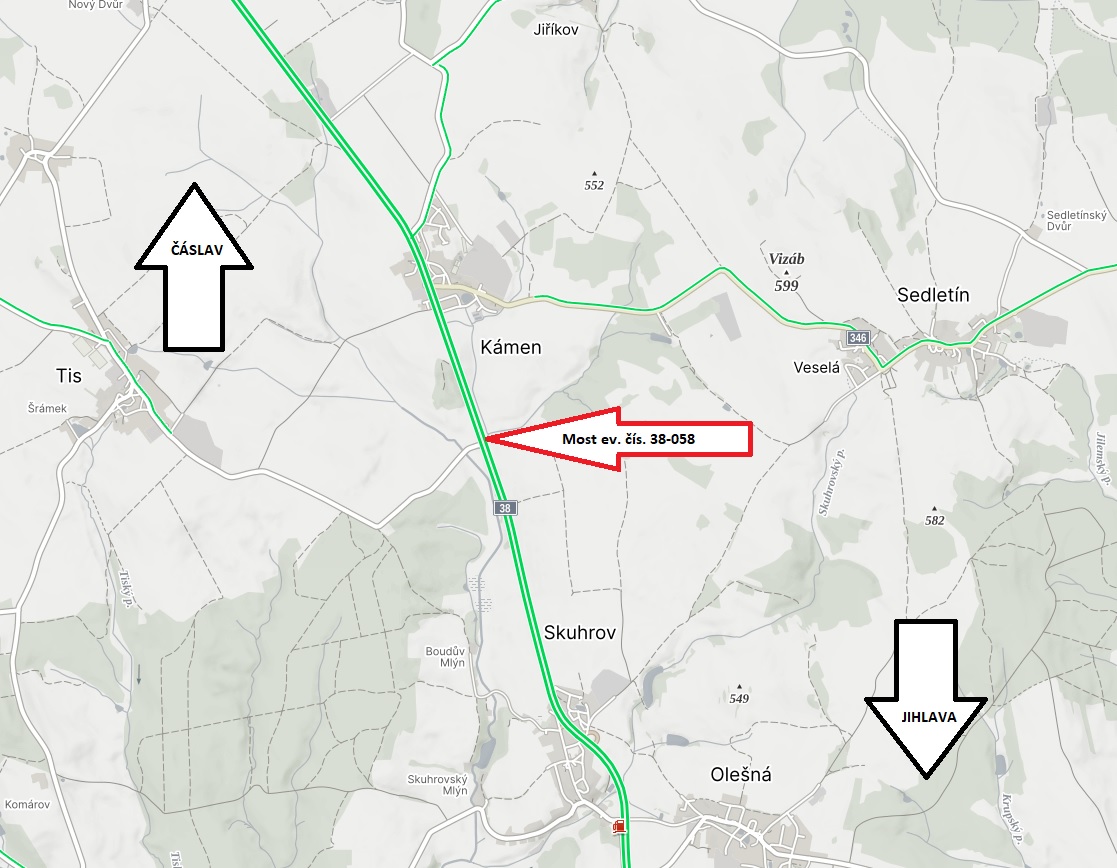This screenshot has height=868, width=1117.
Task: Click the road 38 number shield
Action: click(504, 508)
